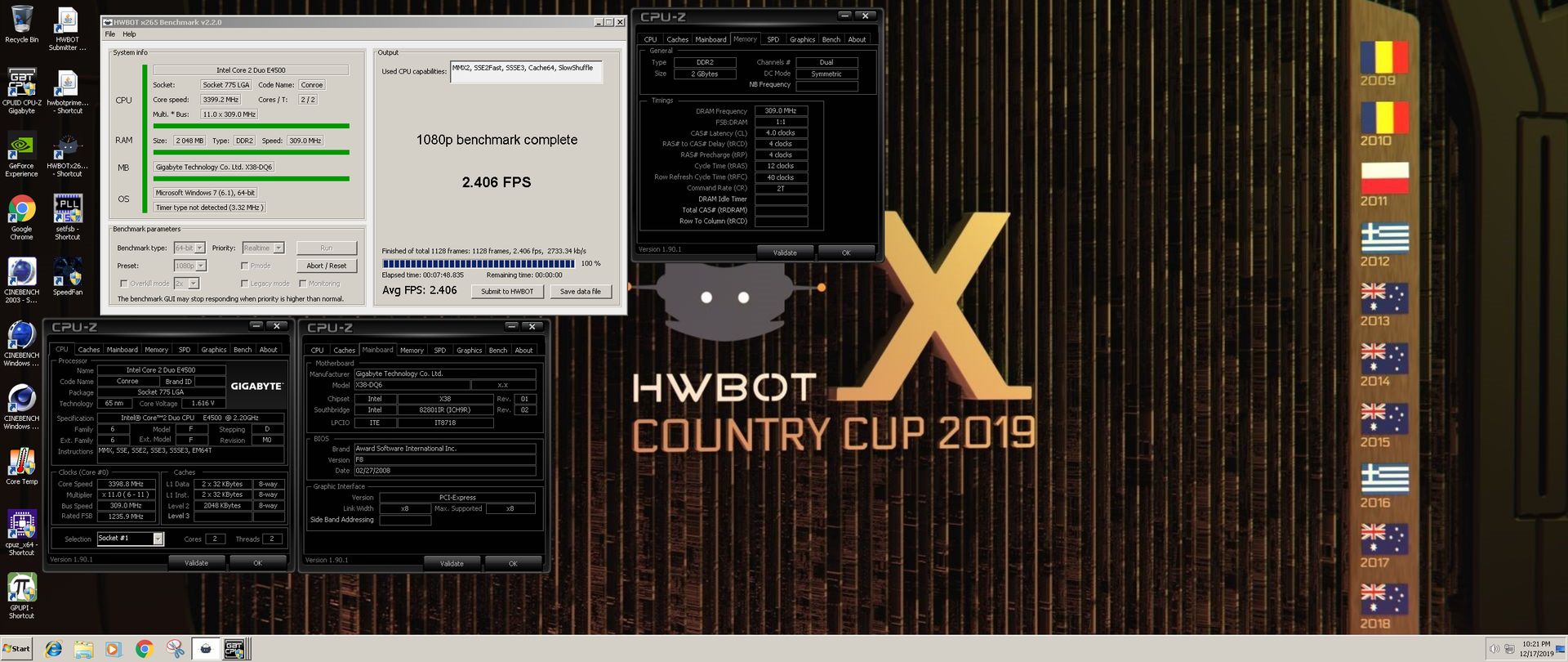Open the hwbotprime shortcut on desktop

click(x=68, y=92)
